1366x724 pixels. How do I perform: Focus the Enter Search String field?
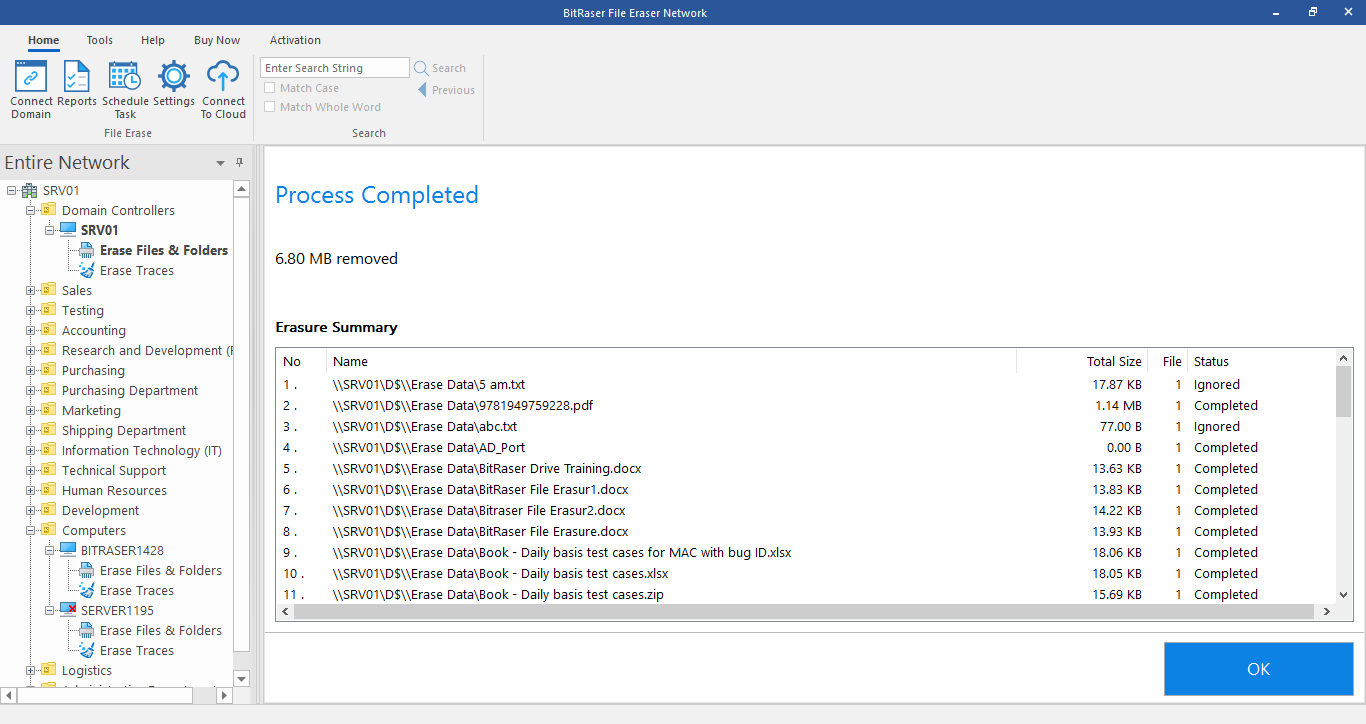(x=335, y=68)
